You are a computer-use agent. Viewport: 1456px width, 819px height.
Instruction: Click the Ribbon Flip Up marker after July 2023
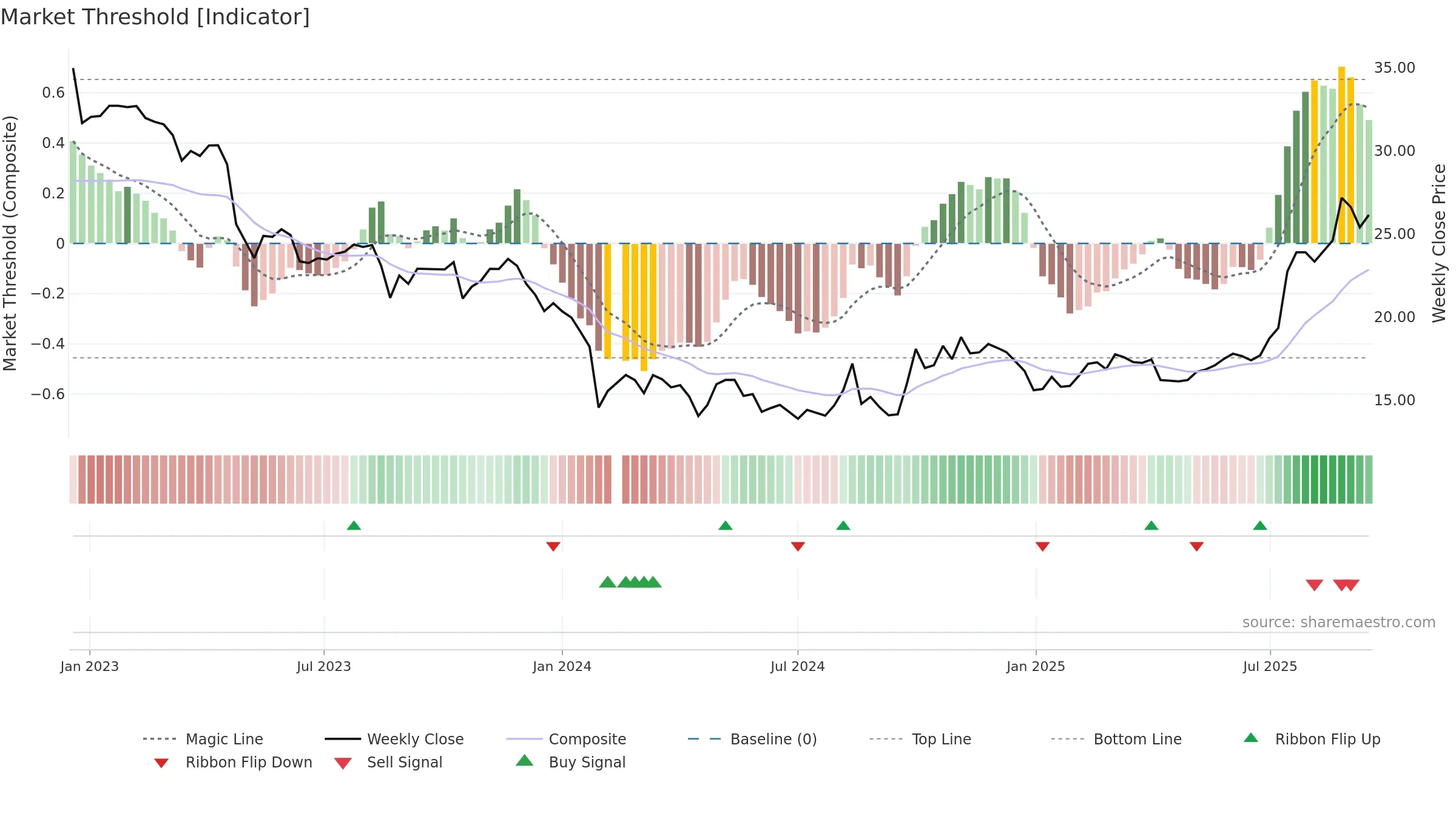click(x=354, y=525)
